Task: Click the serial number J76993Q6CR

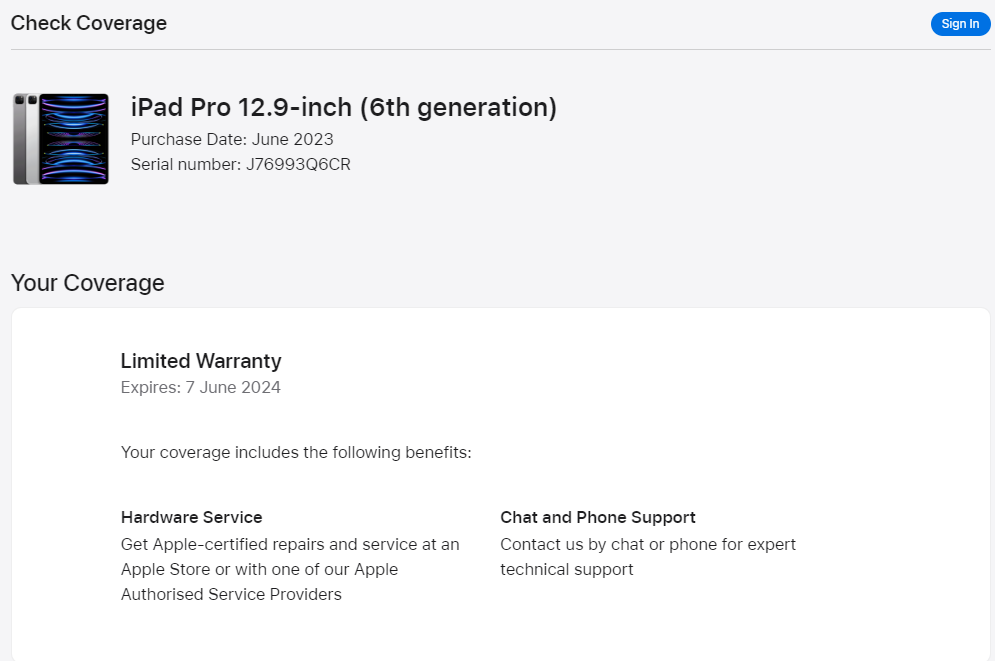Action: (298, 164)
